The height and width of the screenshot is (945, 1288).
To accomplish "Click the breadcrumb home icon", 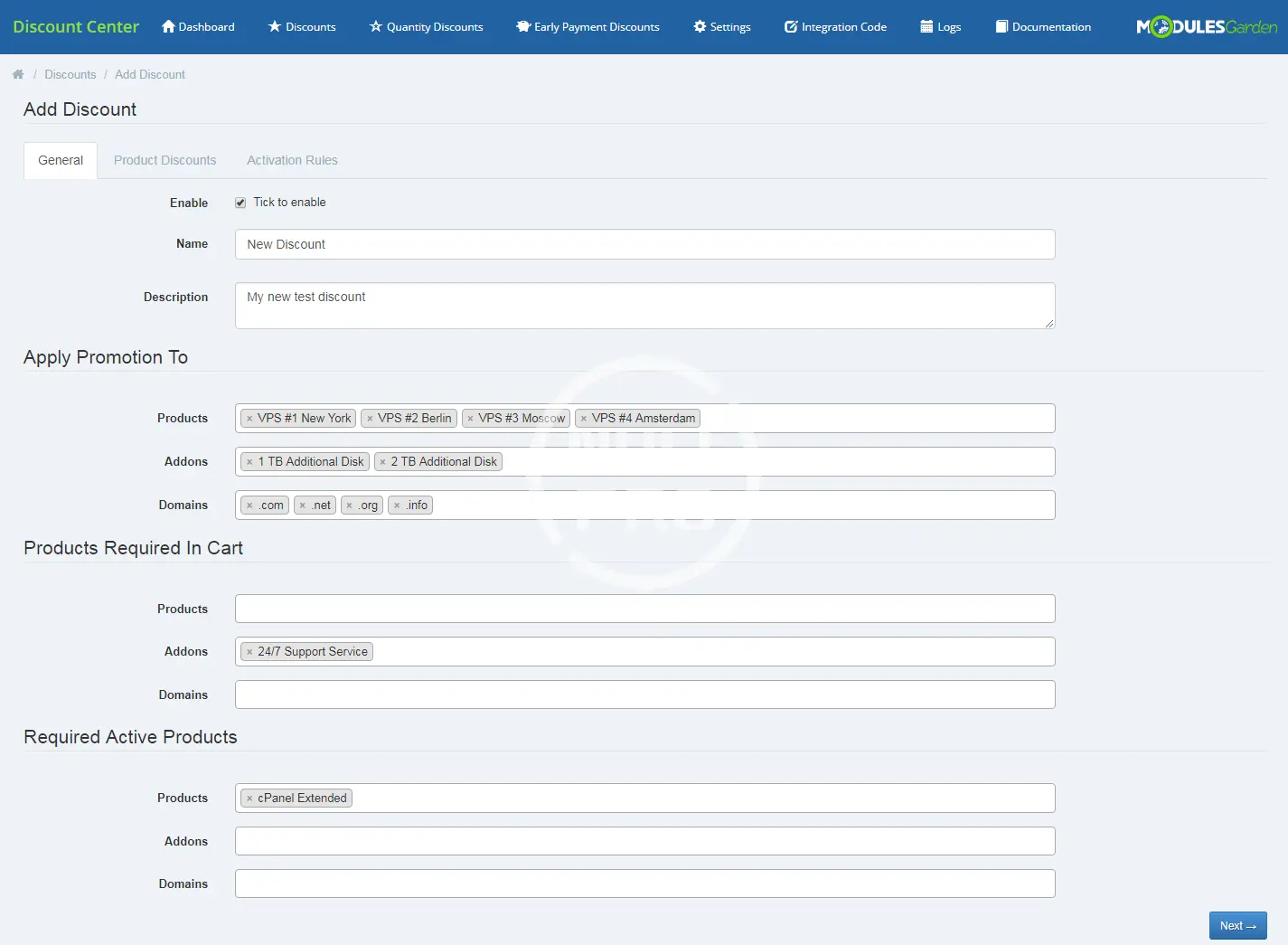I will tap(18, 74).
